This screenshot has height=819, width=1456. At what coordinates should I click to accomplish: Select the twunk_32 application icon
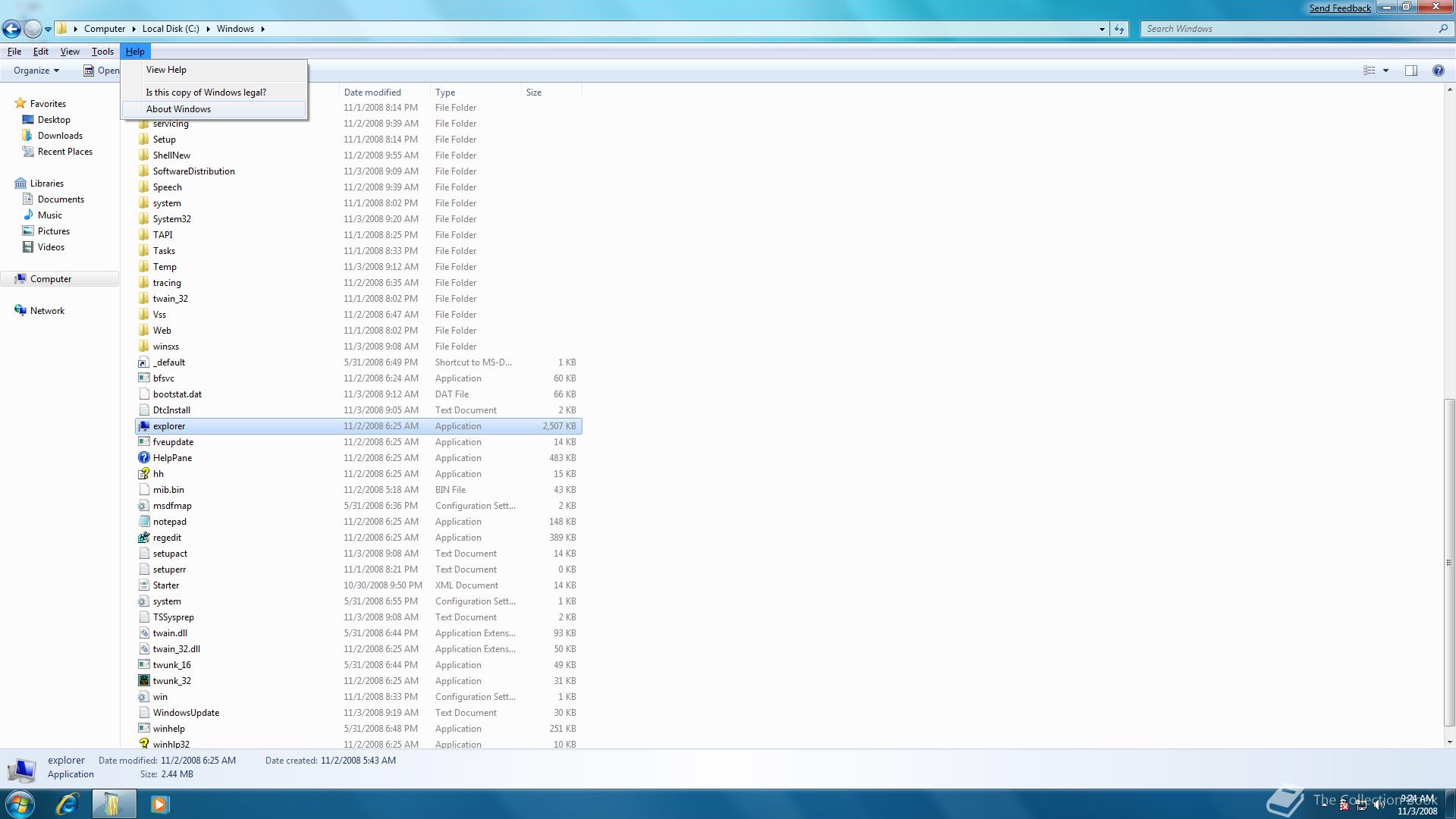144,681
